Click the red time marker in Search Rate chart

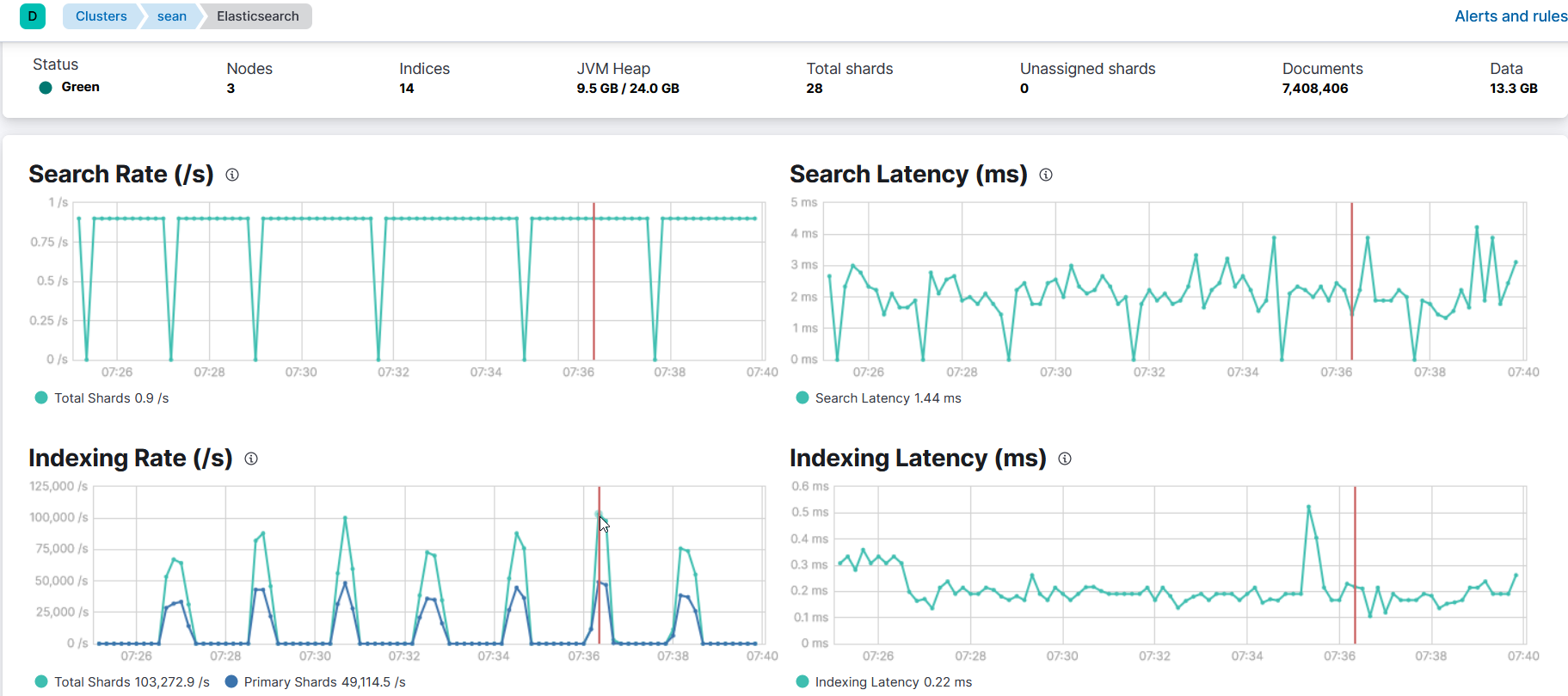593,281
